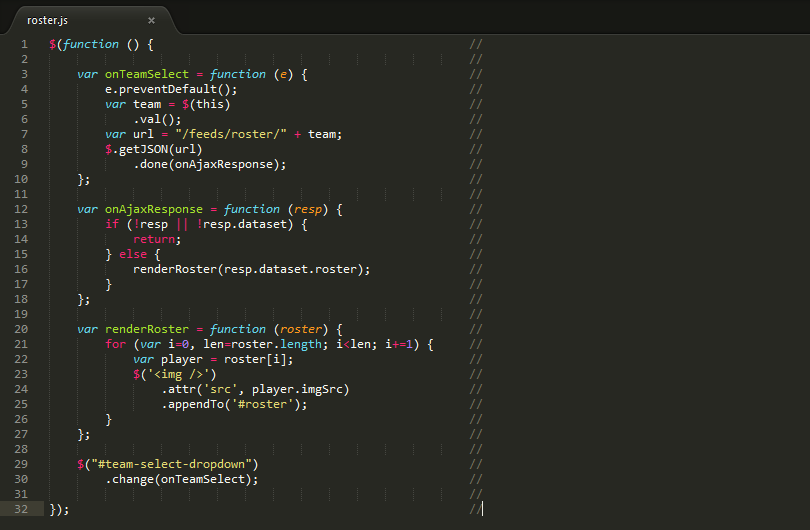This screenshot has width=810, height=530.
Task: Click the closing }); on line 32
Action: (59, 509)
